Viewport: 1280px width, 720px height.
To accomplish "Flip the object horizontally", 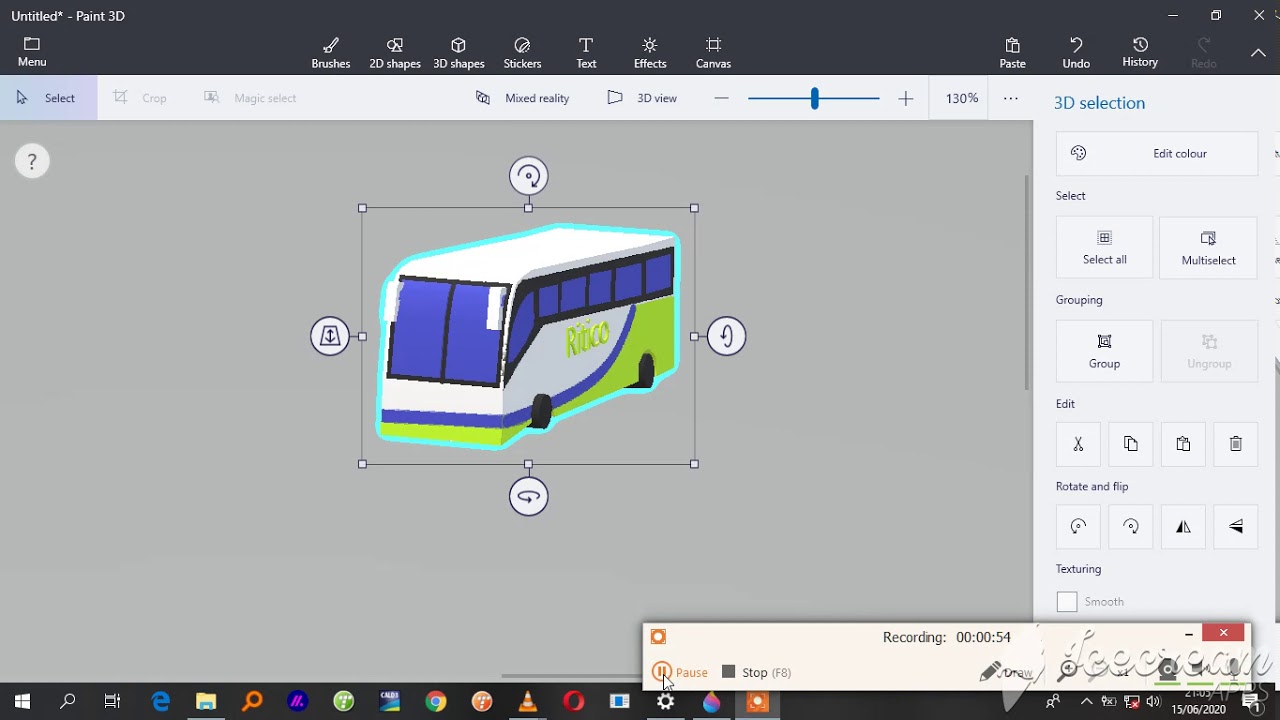I will tap(1183, 527).
